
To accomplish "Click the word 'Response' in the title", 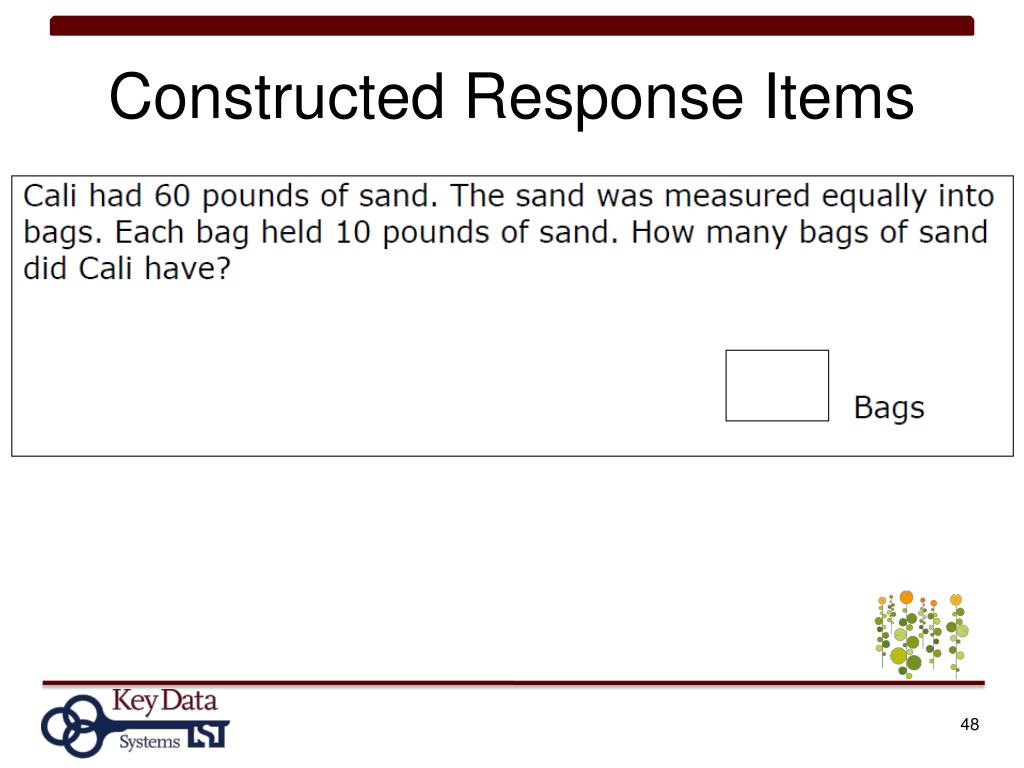I will point(604,97).
